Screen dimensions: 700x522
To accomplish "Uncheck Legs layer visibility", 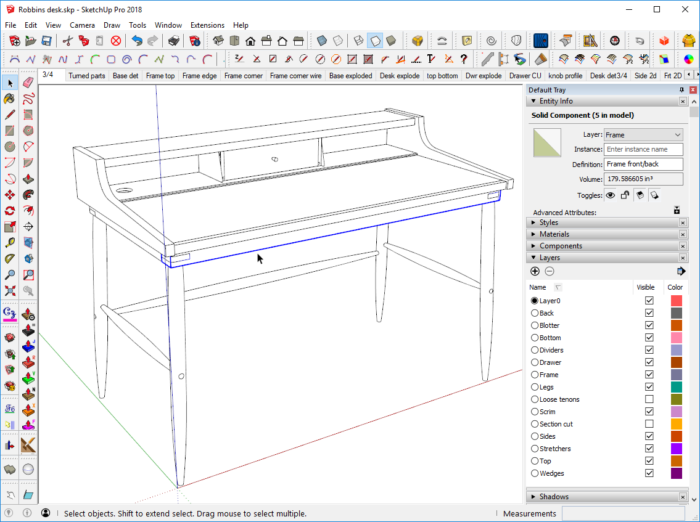I will coord(649,387).
